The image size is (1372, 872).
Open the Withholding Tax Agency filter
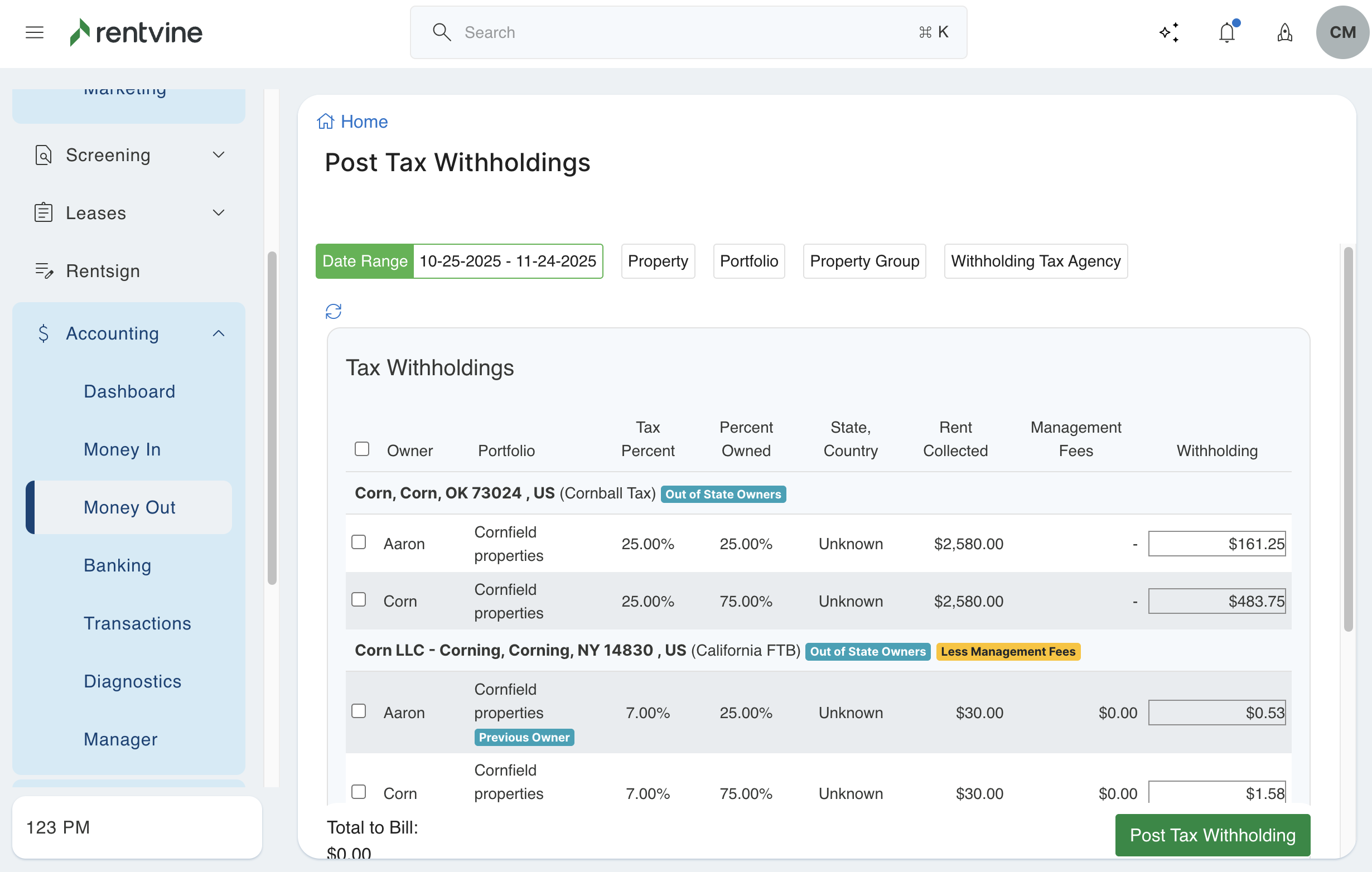point(1035,261)
